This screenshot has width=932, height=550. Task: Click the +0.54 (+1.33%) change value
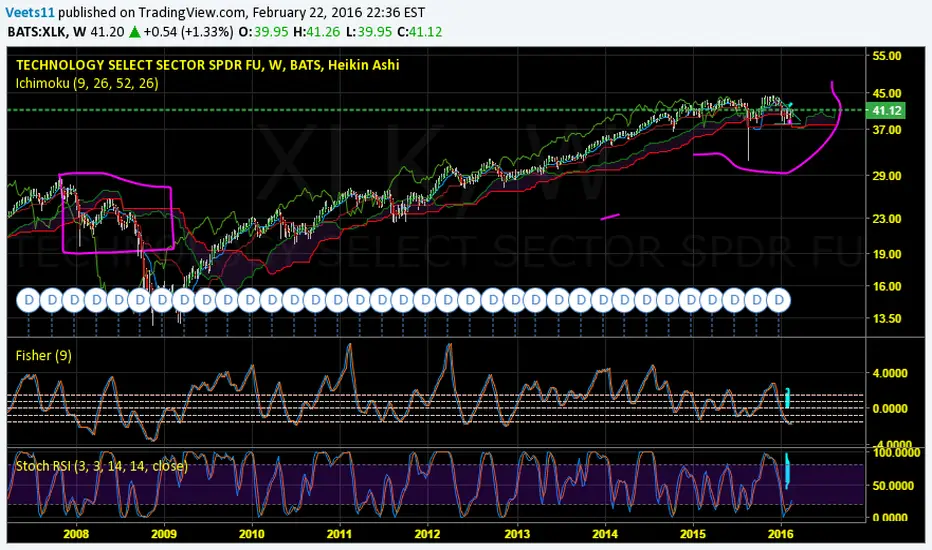click(188, 32)
